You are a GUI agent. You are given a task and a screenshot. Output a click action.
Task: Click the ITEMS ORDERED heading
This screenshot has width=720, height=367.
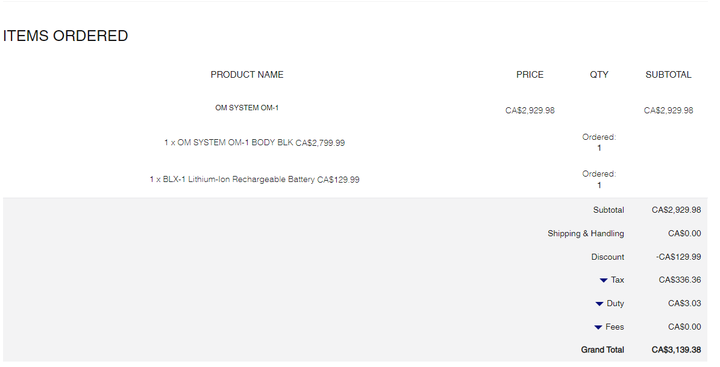[65, 36]
